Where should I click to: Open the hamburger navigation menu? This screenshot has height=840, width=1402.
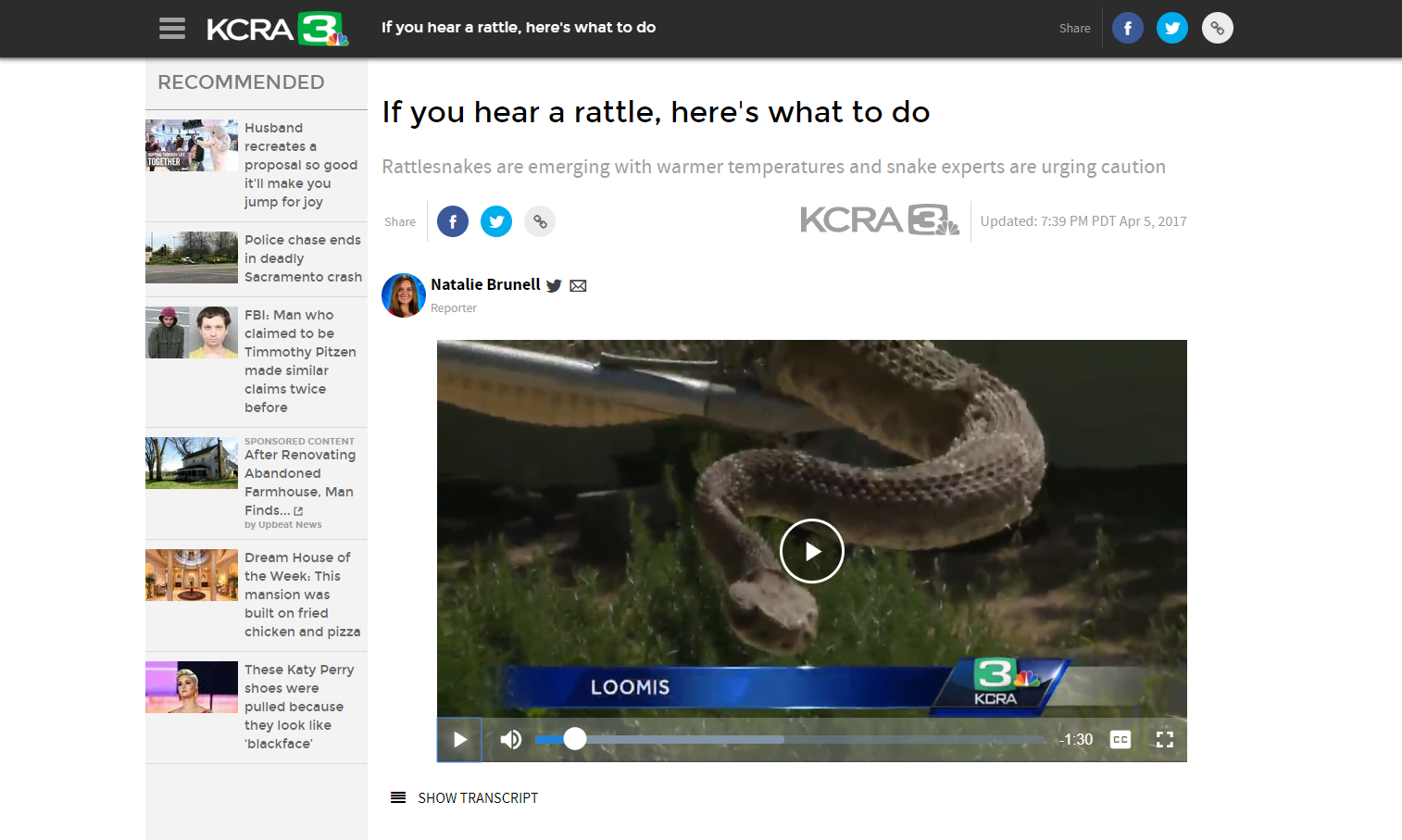click(x=172, y=28)
